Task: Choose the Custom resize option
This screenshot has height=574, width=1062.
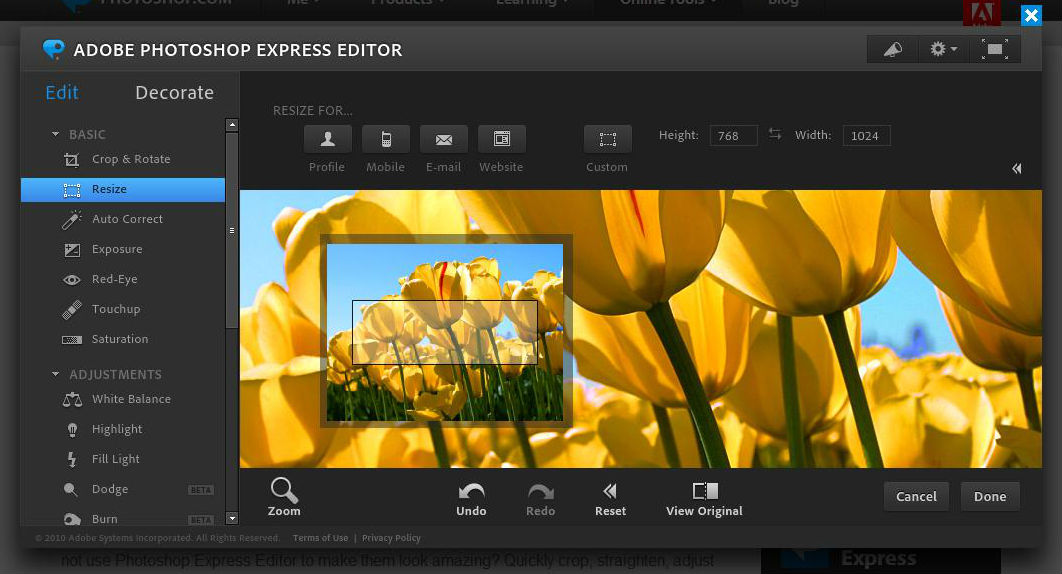Action: click(x=607, y=139)
